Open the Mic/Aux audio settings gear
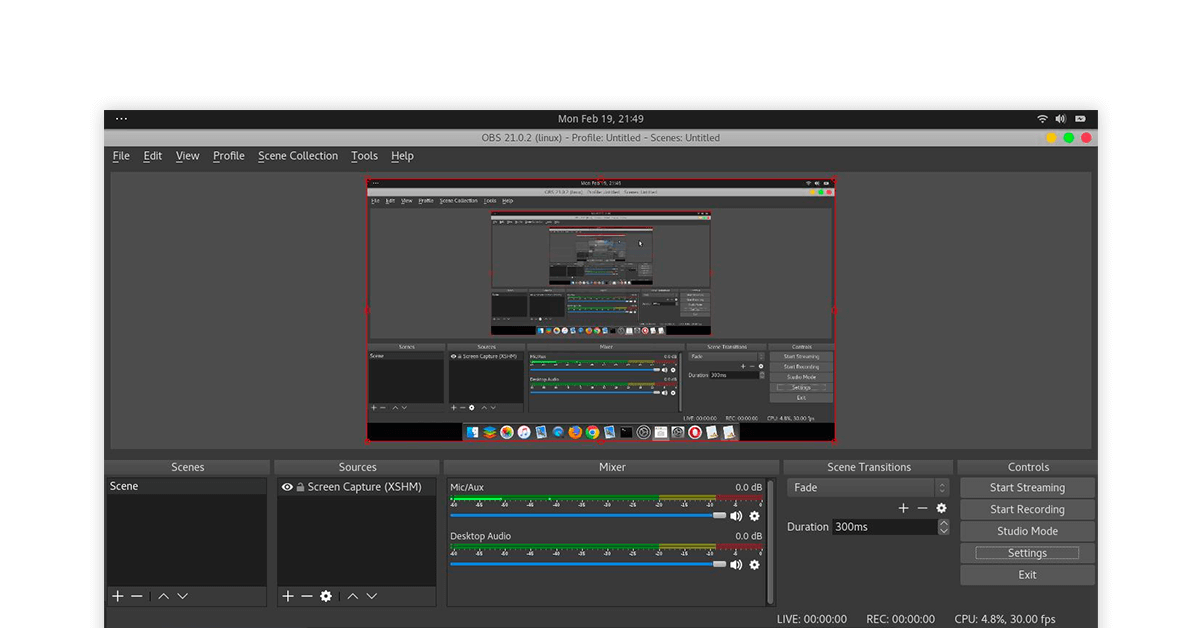The width and height of the screenshot is (1200, 628). coord(755,516)
